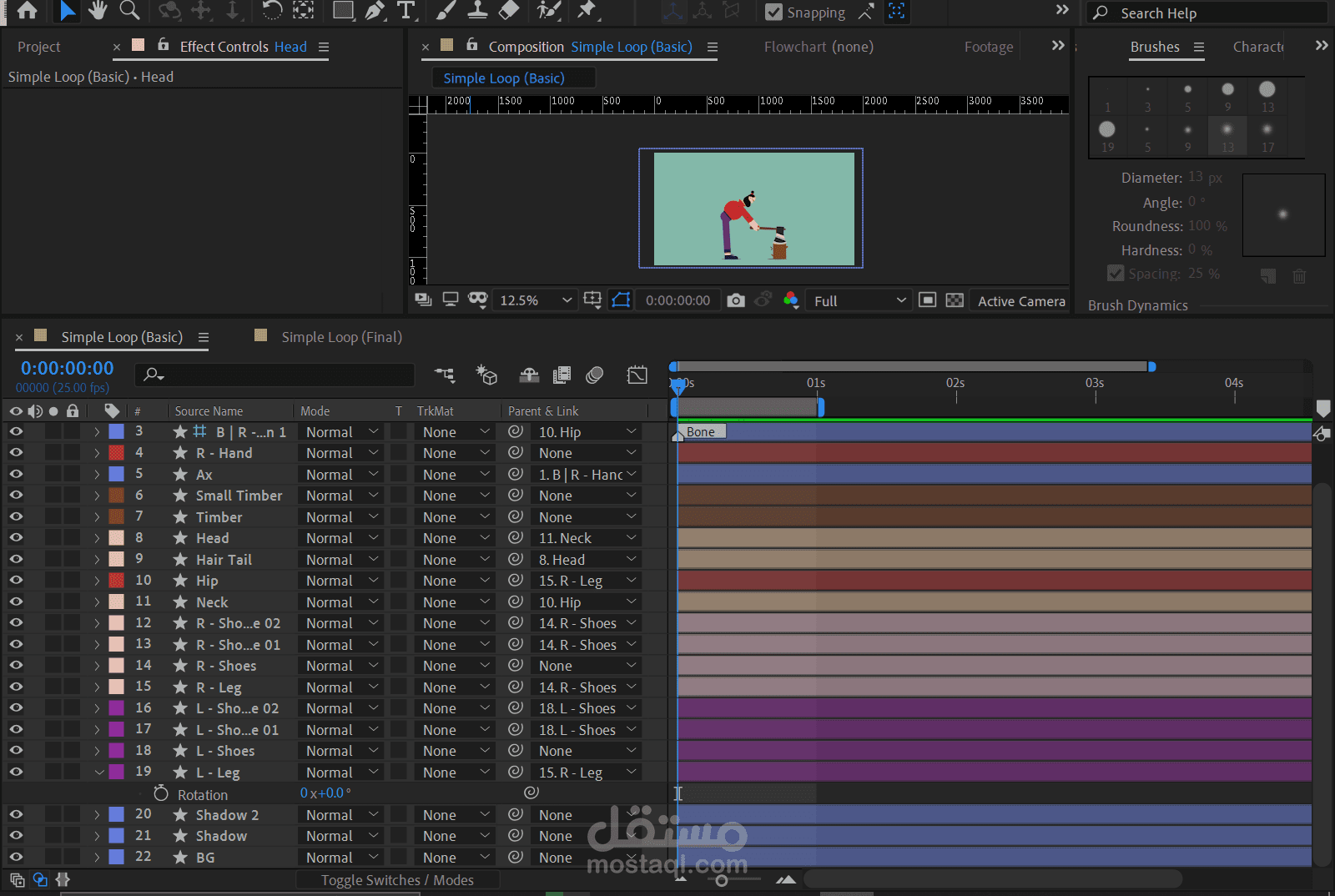1335x896 pixels.
Task: Switch to Simple Loop (Final) timeline tab
Action: point(341,337)
